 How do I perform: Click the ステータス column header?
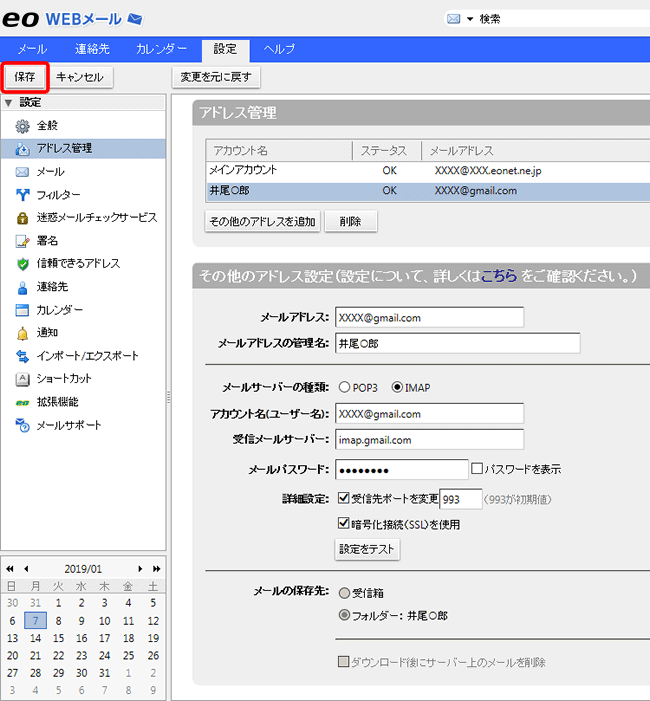point(387,151)
